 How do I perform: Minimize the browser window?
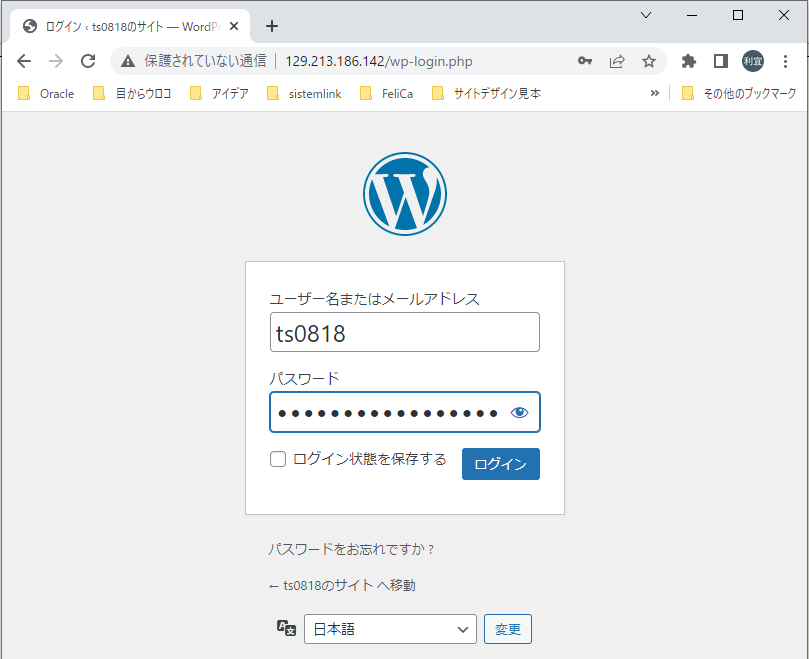[692, 15]
